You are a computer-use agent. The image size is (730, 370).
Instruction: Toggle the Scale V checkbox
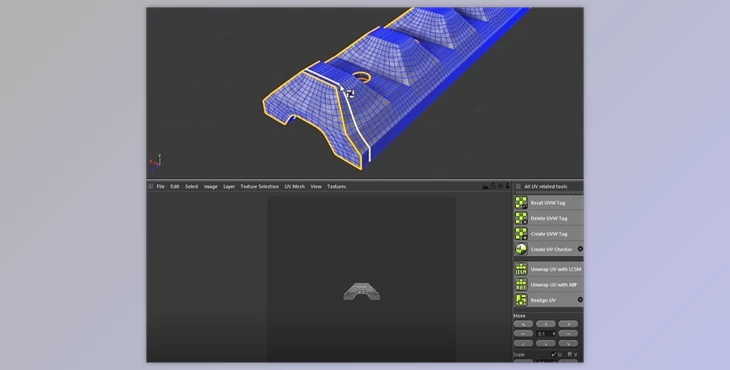point(569,354)
